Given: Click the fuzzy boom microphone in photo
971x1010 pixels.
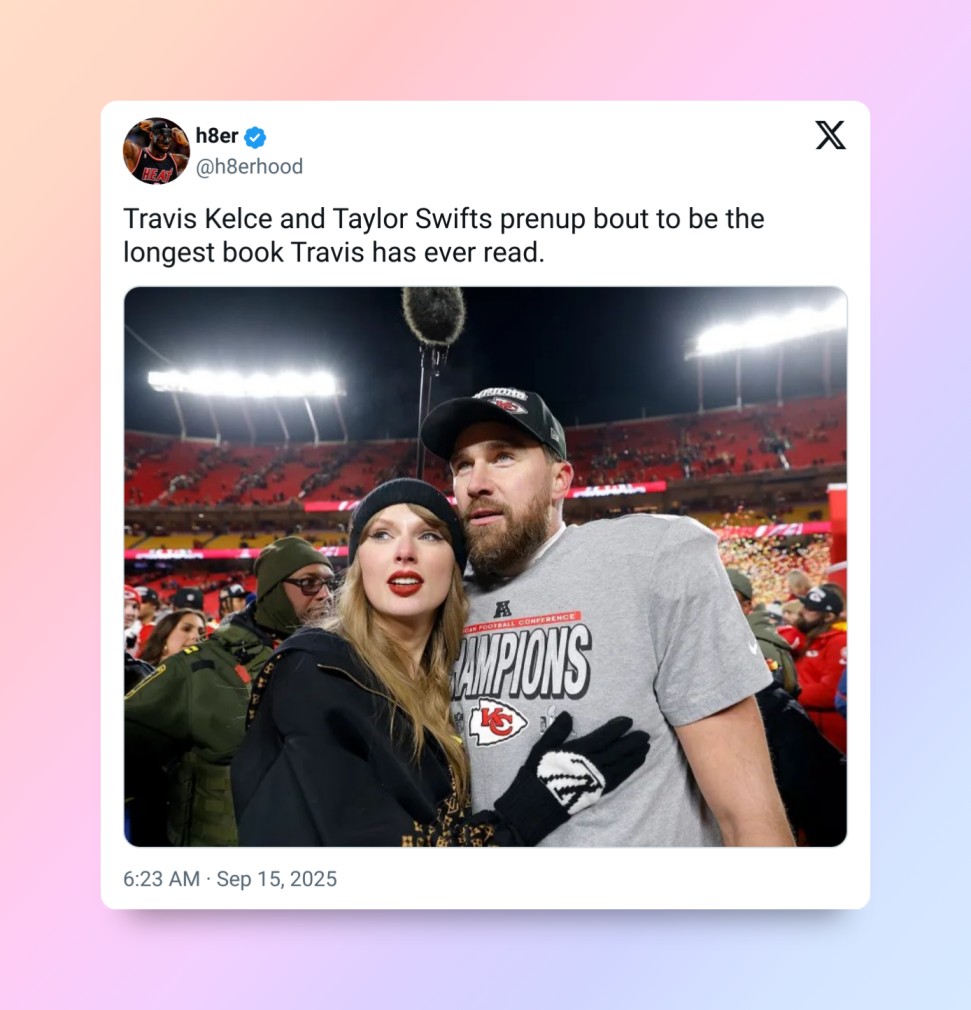Looking at the screenshot, I should pyautogui.click(x=434, y=316).
